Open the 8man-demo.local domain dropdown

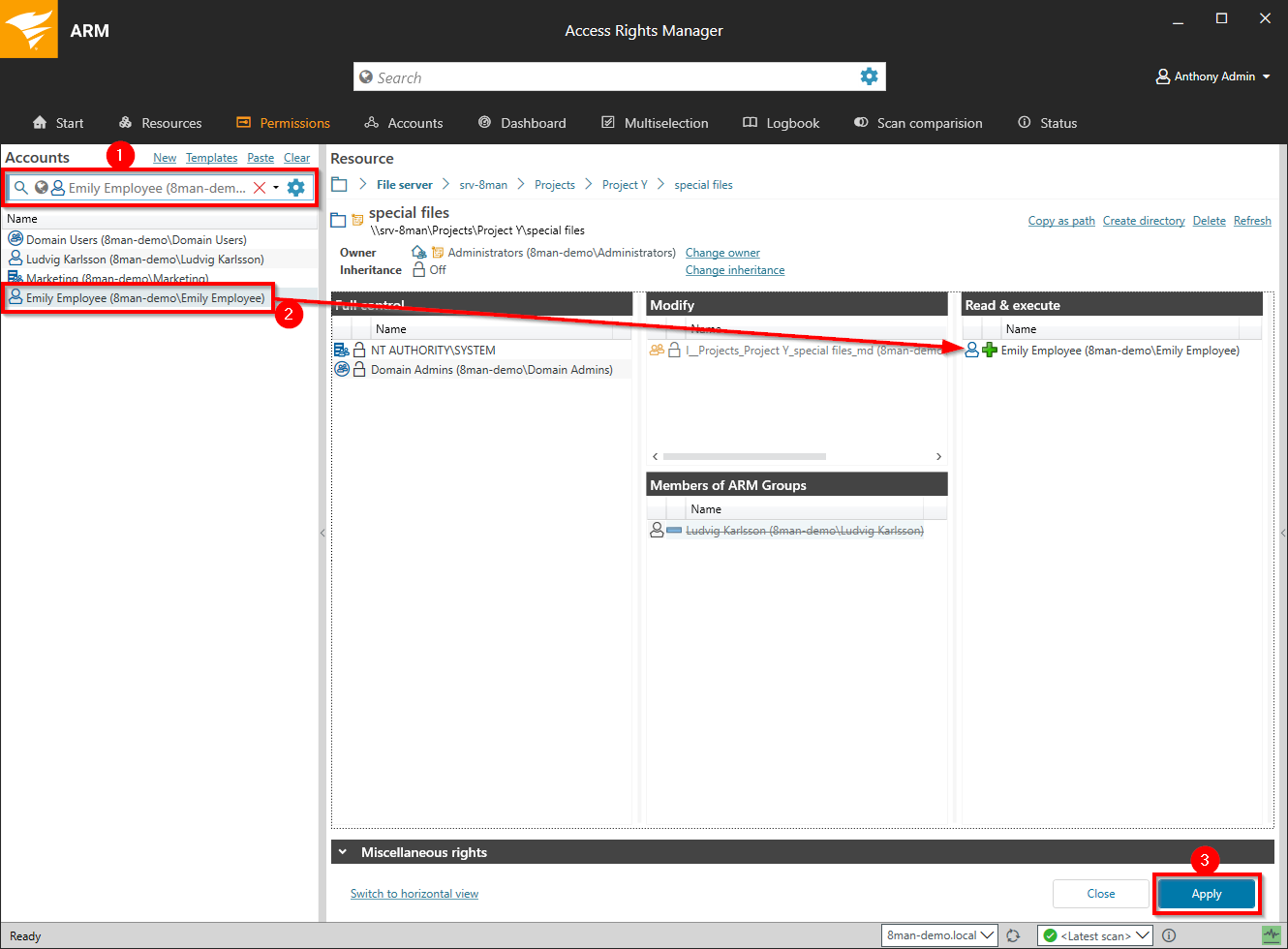point(939,935)
